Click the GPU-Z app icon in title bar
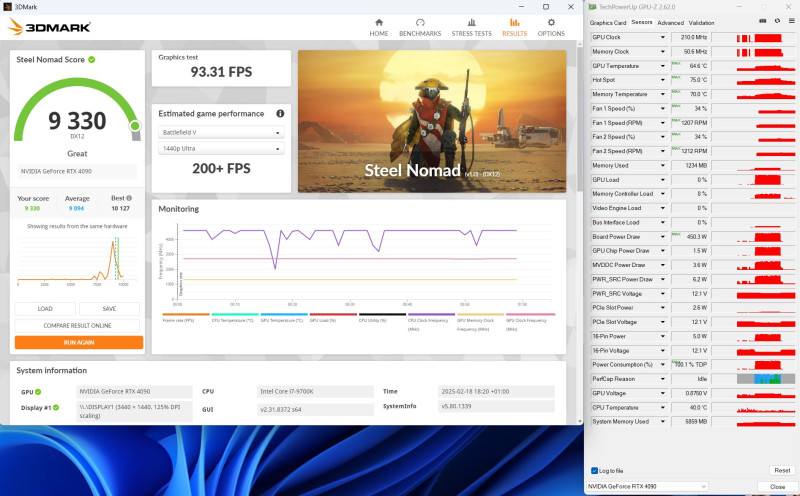 592,7
